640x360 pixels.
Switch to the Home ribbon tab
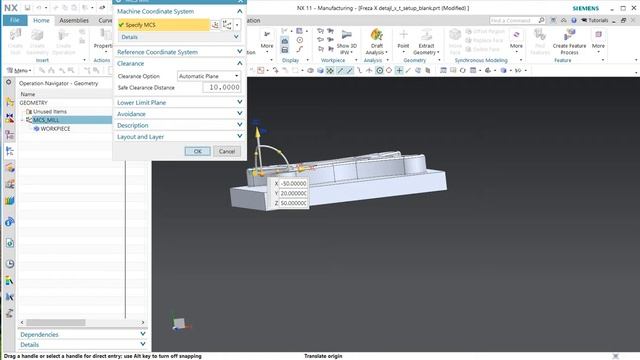pos(41,20)
